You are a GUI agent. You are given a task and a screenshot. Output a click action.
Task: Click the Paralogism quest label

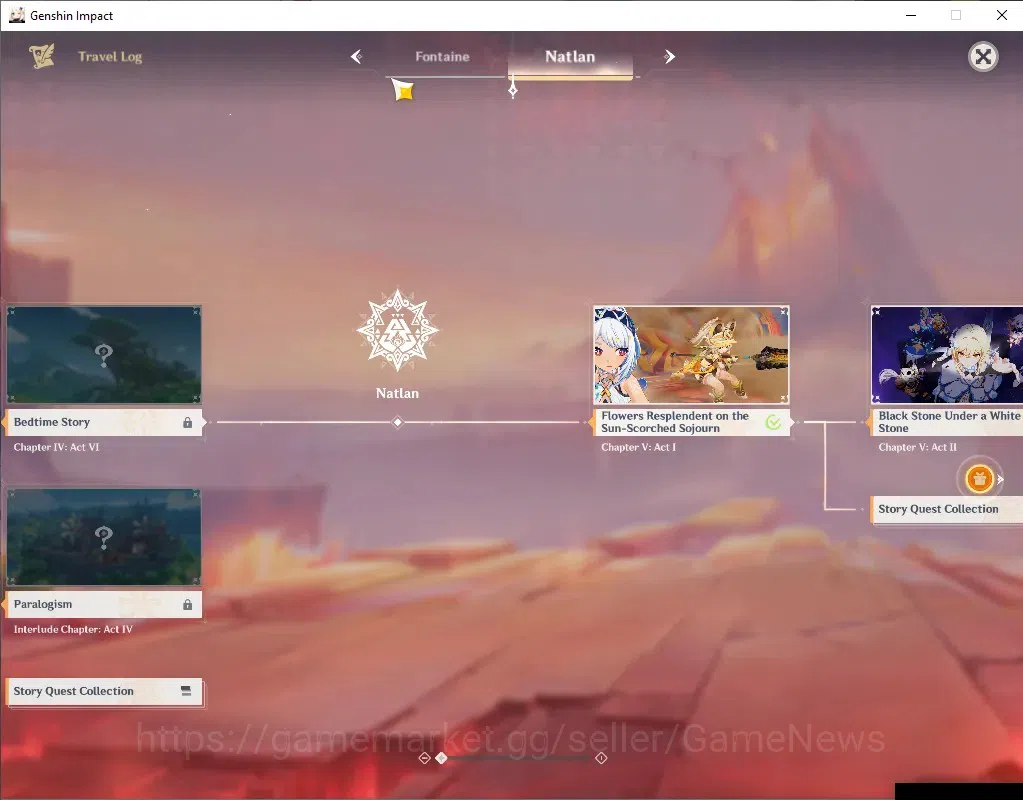[x=104, y=604]
